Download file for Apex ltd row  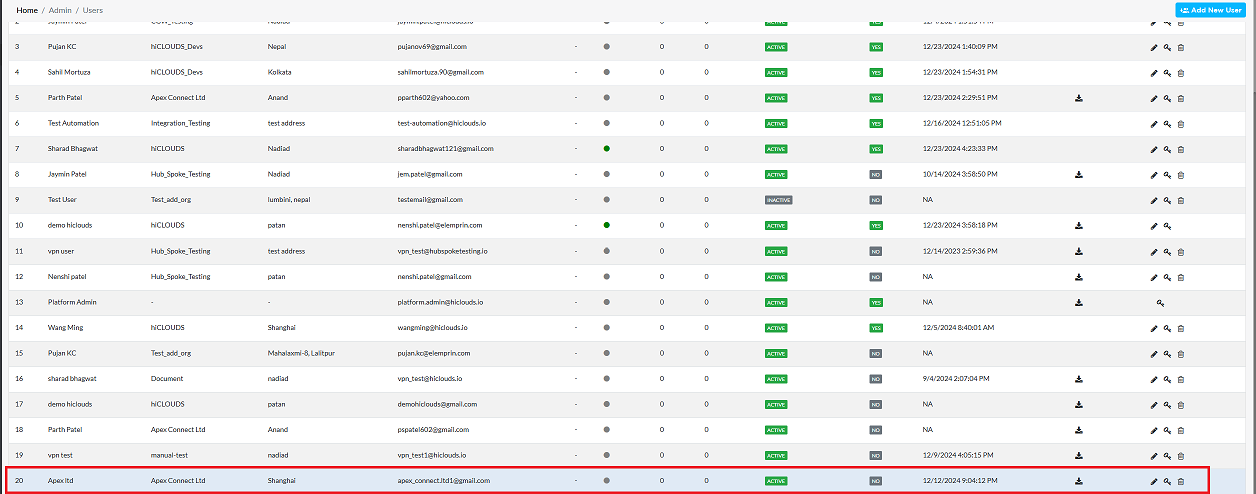coord(1079,480)
